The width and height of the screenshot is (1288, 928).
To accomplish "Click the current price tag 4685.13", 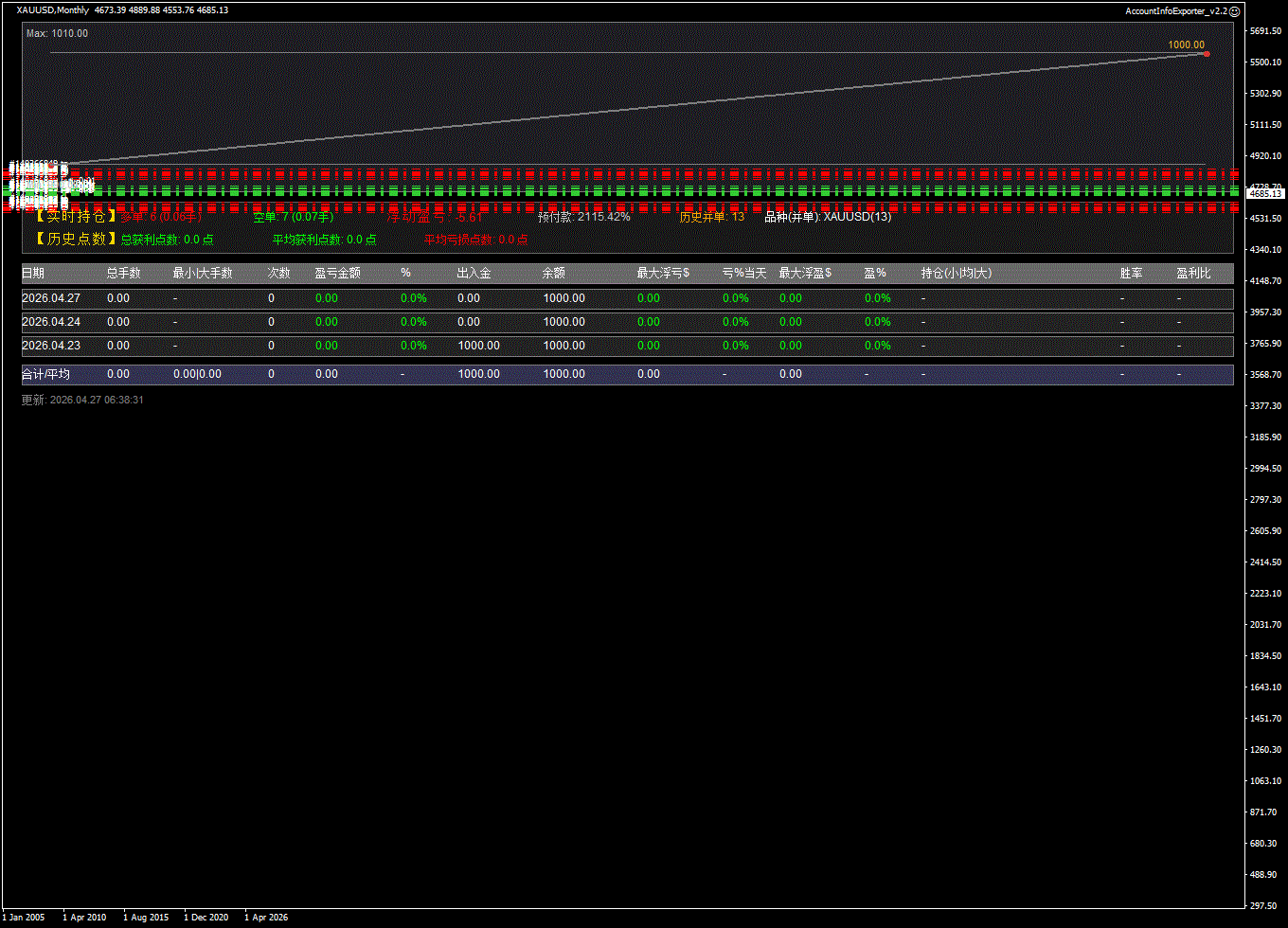I will 1265,193.
